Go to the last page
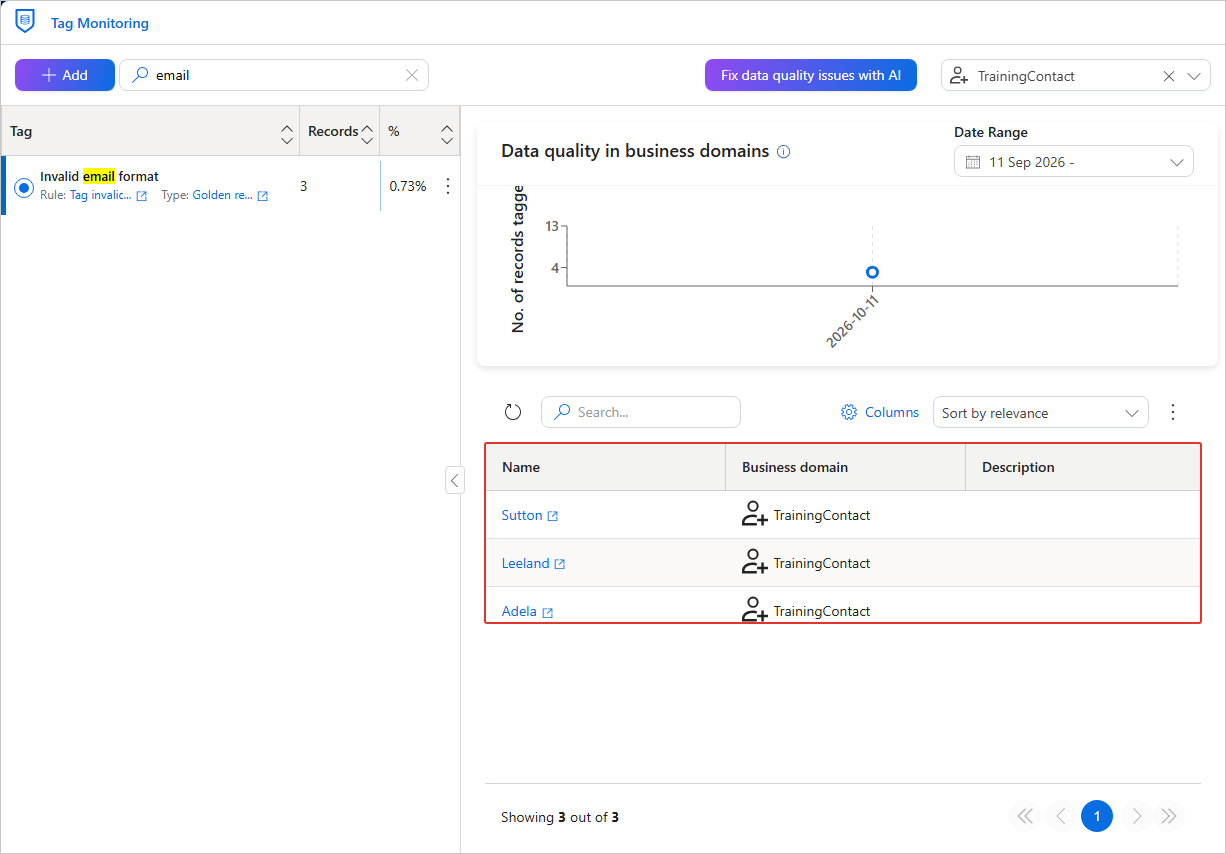 pyautogui.click(x=1169, y=817)
